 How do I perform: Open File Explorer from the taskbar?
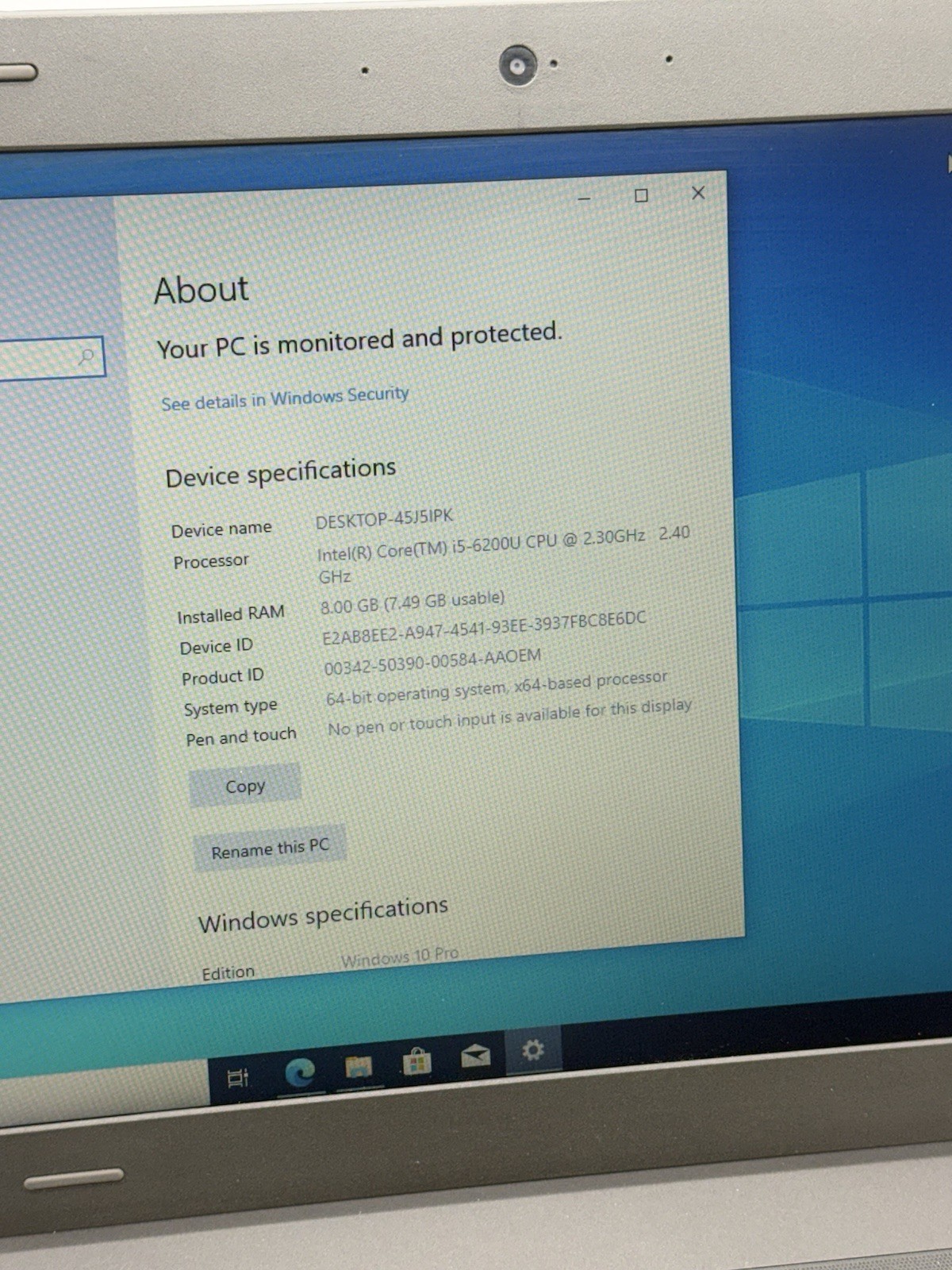(359, 1068)
